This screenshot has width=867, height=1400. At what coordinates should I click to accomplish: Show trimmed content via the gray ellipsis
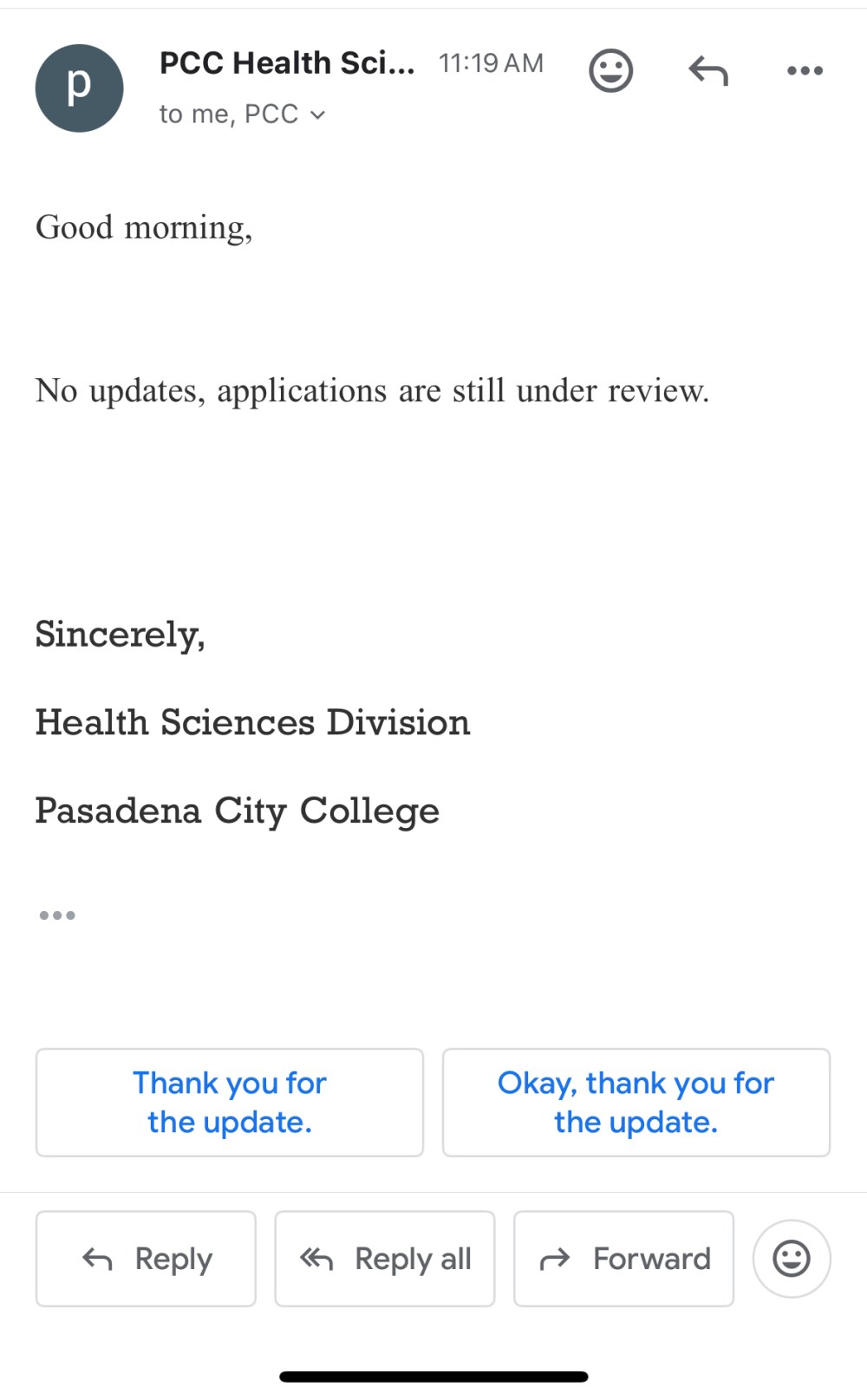pos(57,915)
